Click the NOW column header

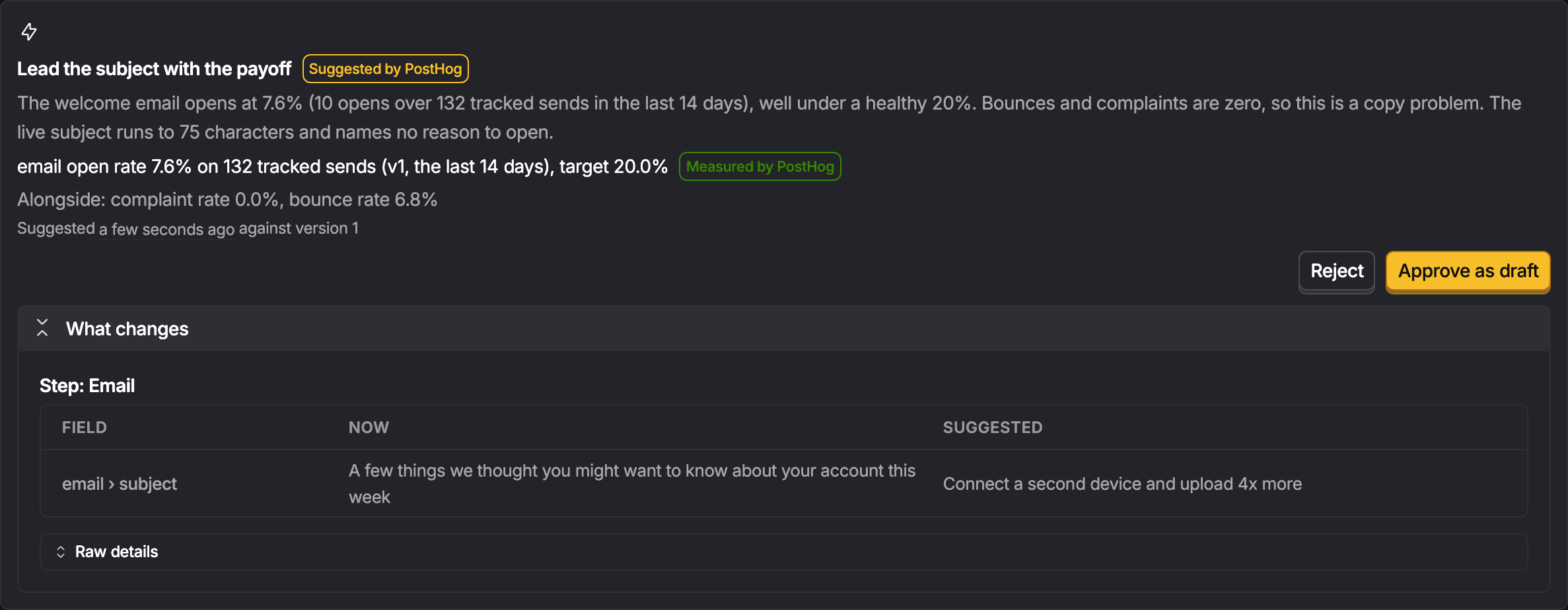coord(369,427)
